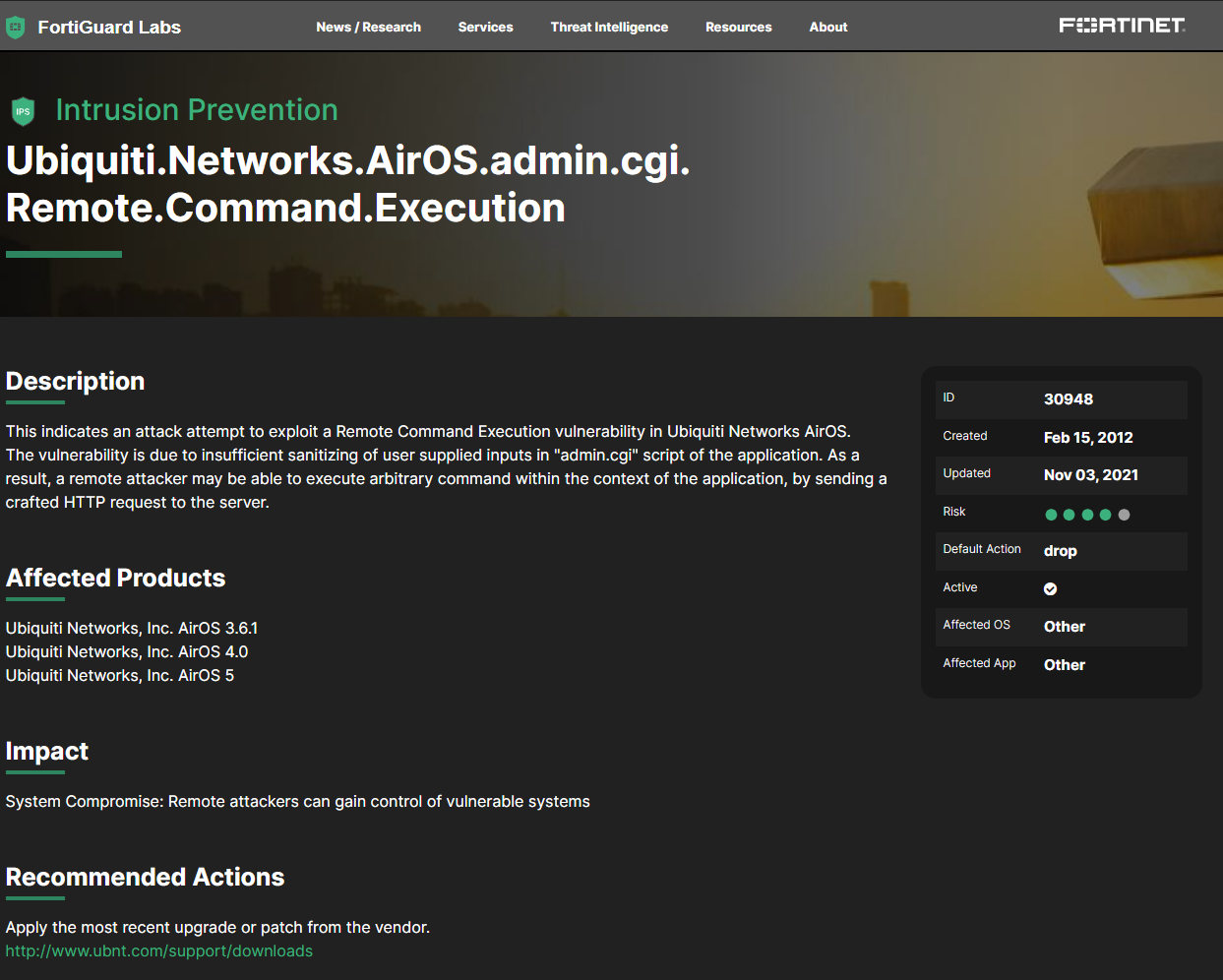
Task: Click the Affected OS value Other
Action: pyautogui.click(x=1064, y=626)
